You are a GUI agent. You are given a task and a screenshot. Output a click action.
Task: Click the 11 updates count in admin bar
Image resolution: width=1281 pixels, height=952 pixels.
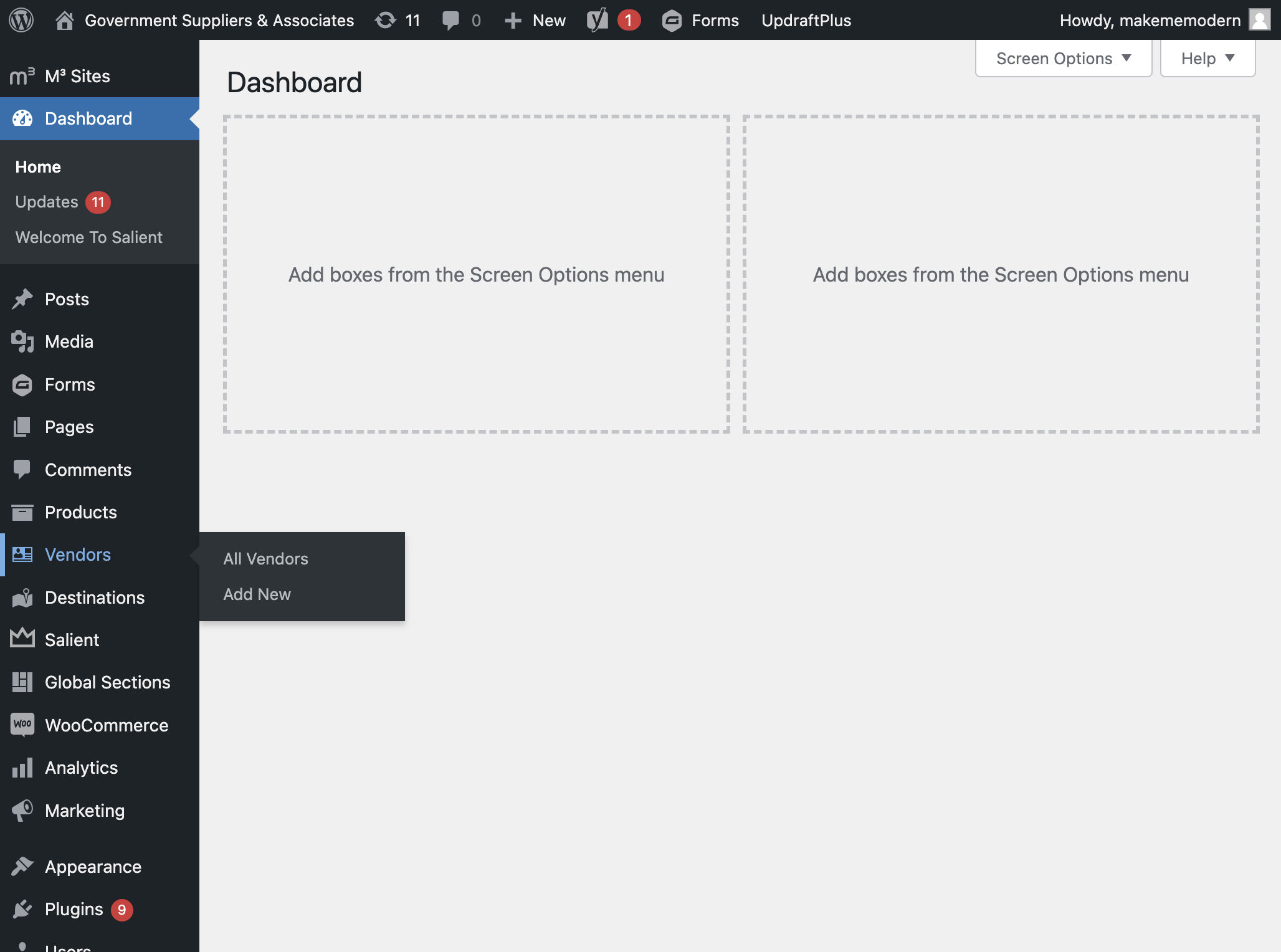pyautogui.click(x=412, y=21)
